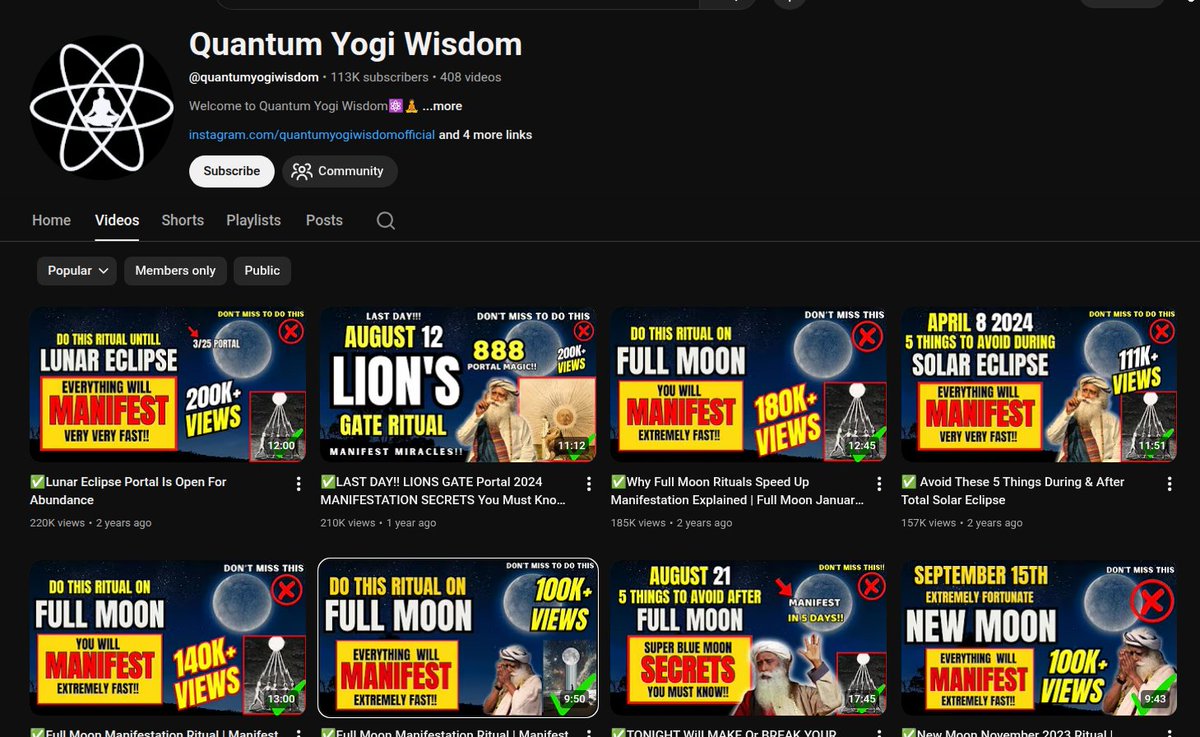Play the Full Moon 180K+ views thumbnail

(x=748, y=384)
